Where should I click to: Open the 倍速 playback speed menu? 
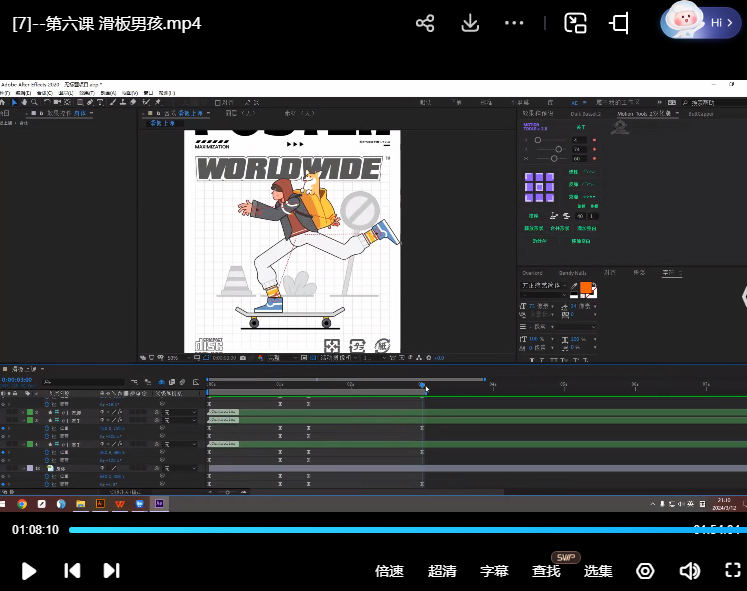tap(389, 571)
